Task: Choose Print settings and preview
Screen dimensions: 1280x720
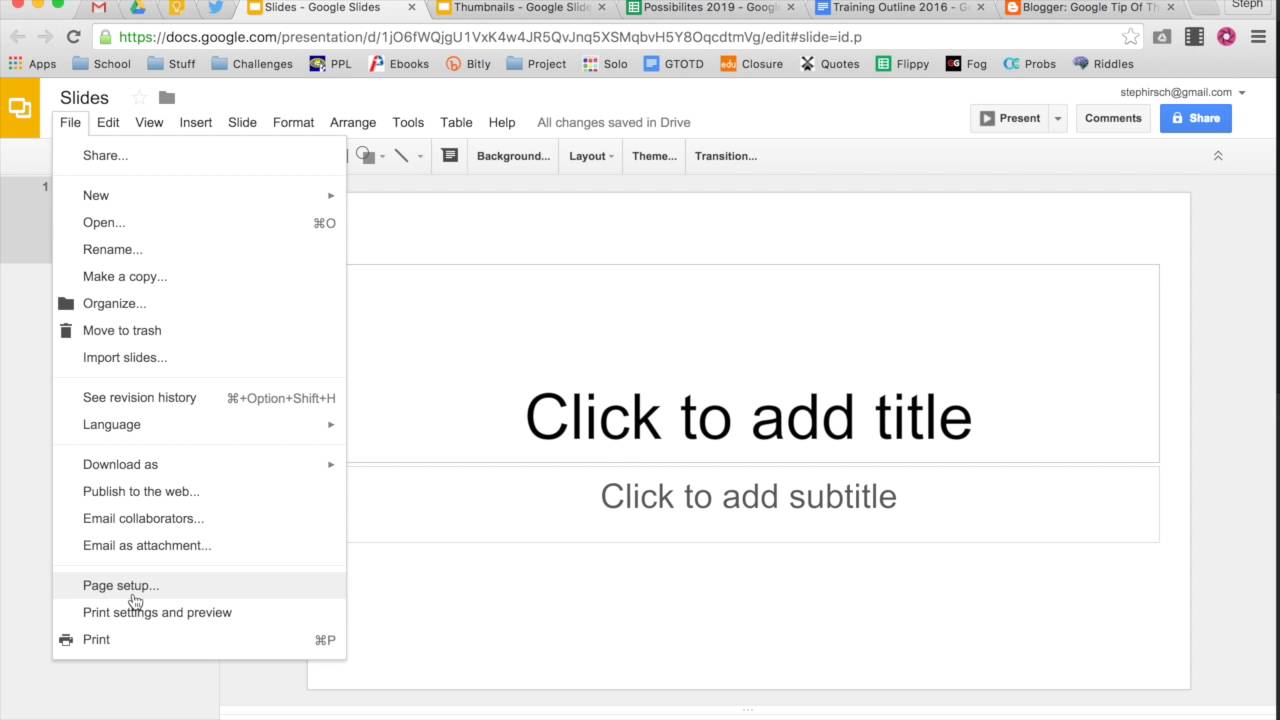Action: pos(199,613)
